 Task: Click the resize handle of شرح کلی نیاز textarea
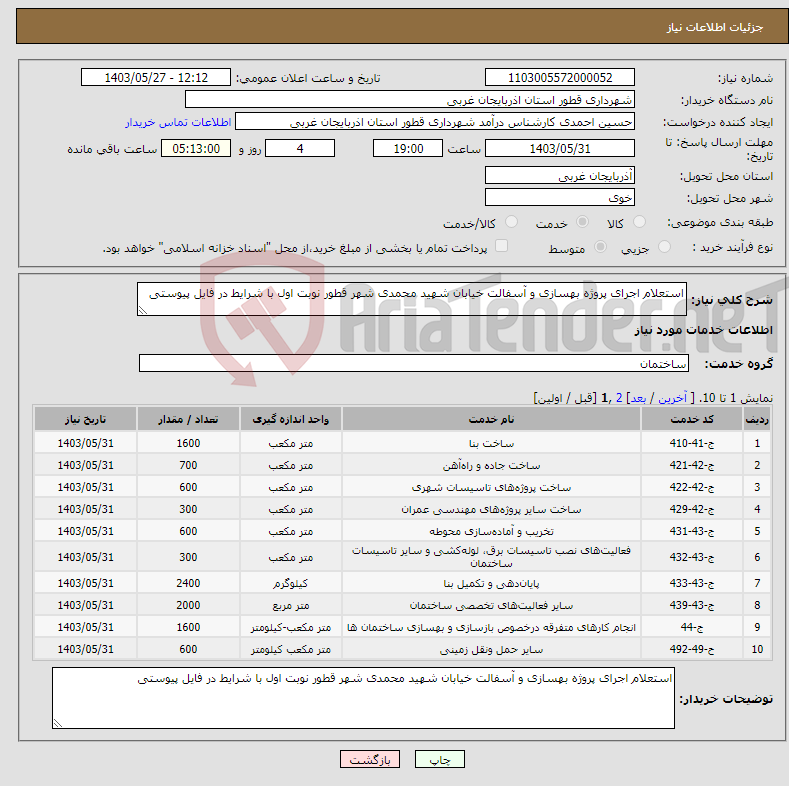tap(142, 310)
